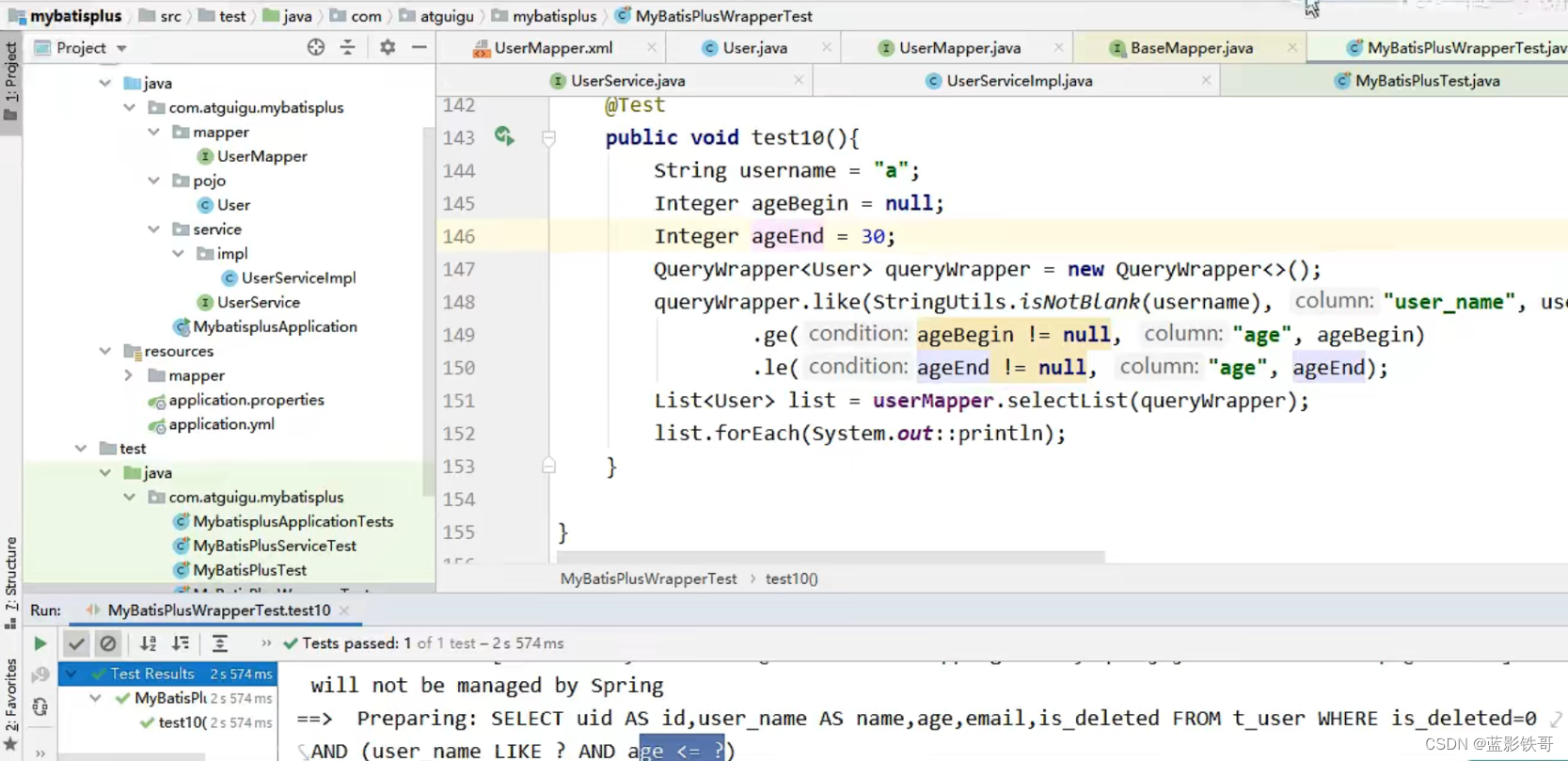Screen dimensions: 1568x761
Task: Click the run test gutter icon at line 143
Action: 505,137
